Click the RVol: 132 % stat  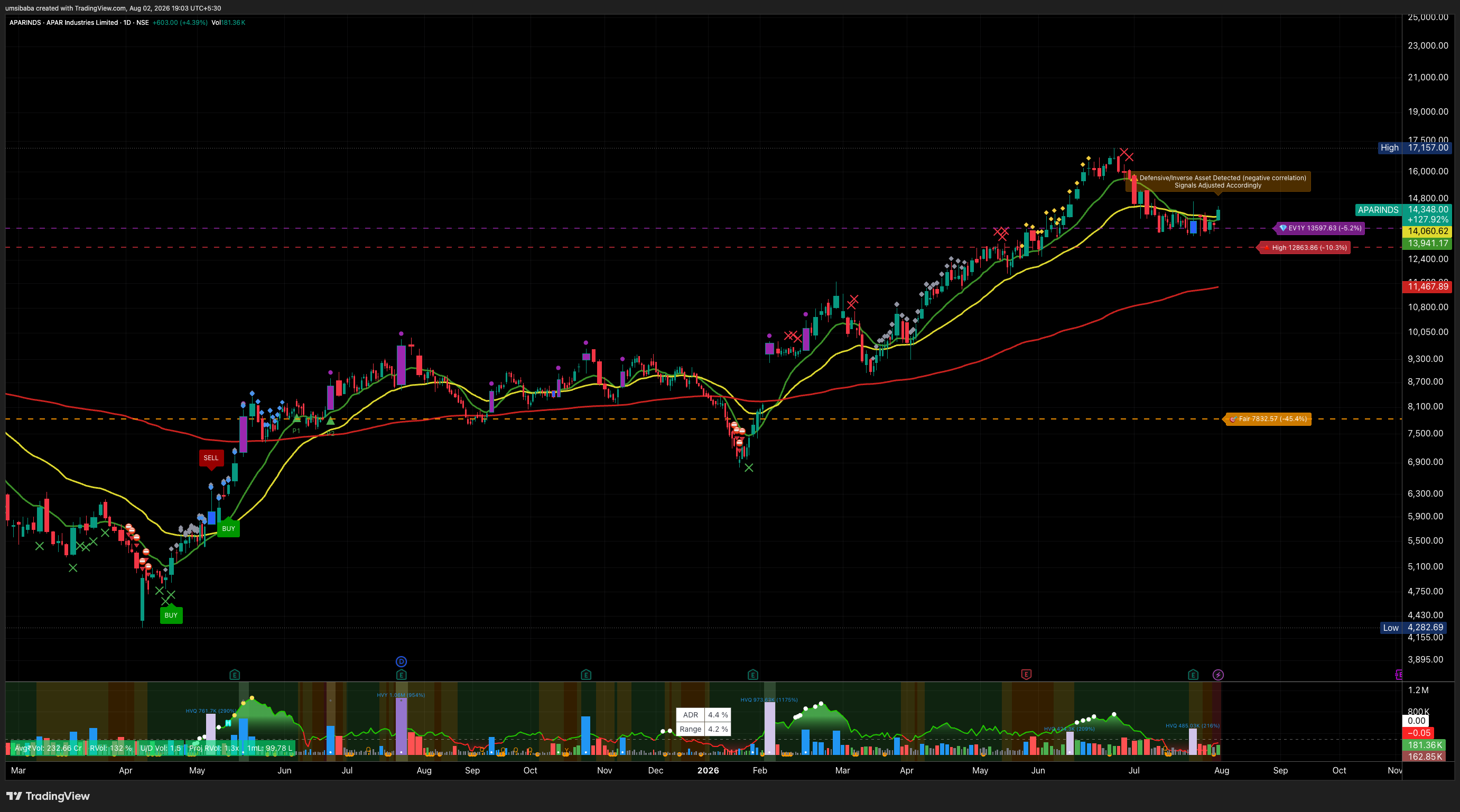(x=110, y=748)
